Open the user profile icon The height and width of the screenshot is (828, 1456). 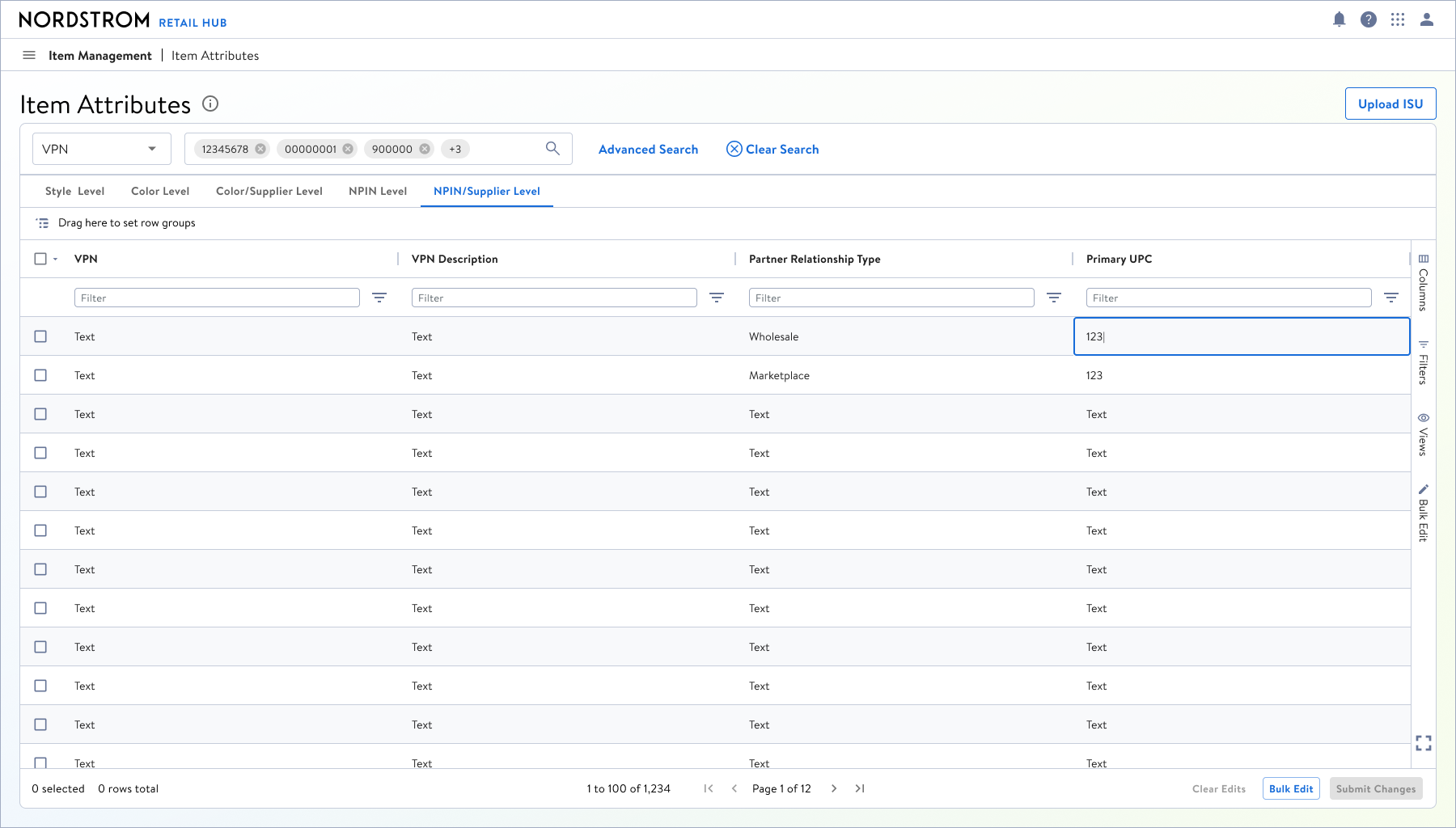coord(1427,19)
